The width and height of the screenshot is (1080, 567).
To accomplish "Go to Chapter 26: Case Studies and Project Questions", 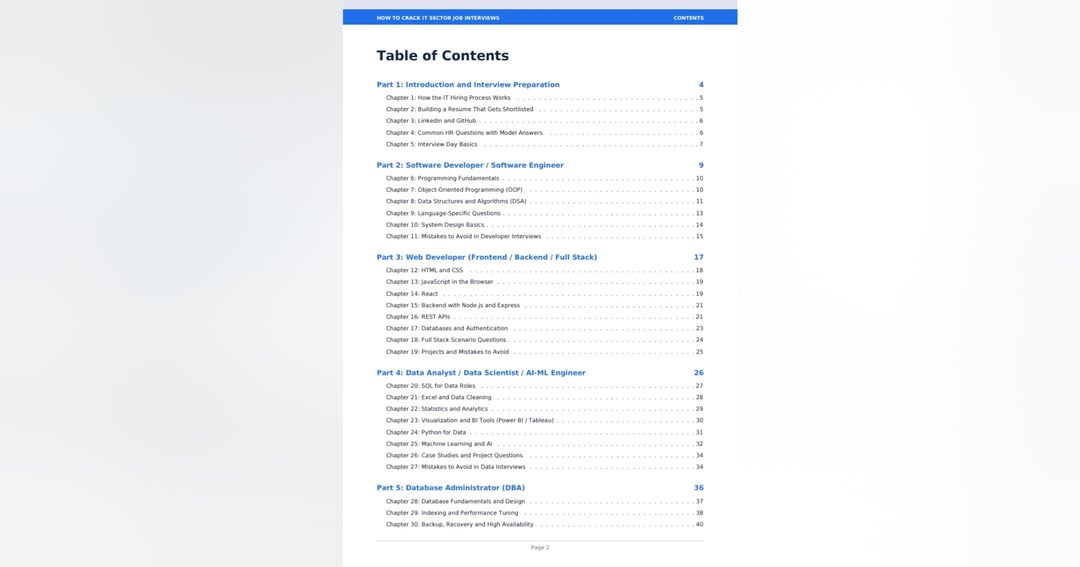I will pos(454,455).
